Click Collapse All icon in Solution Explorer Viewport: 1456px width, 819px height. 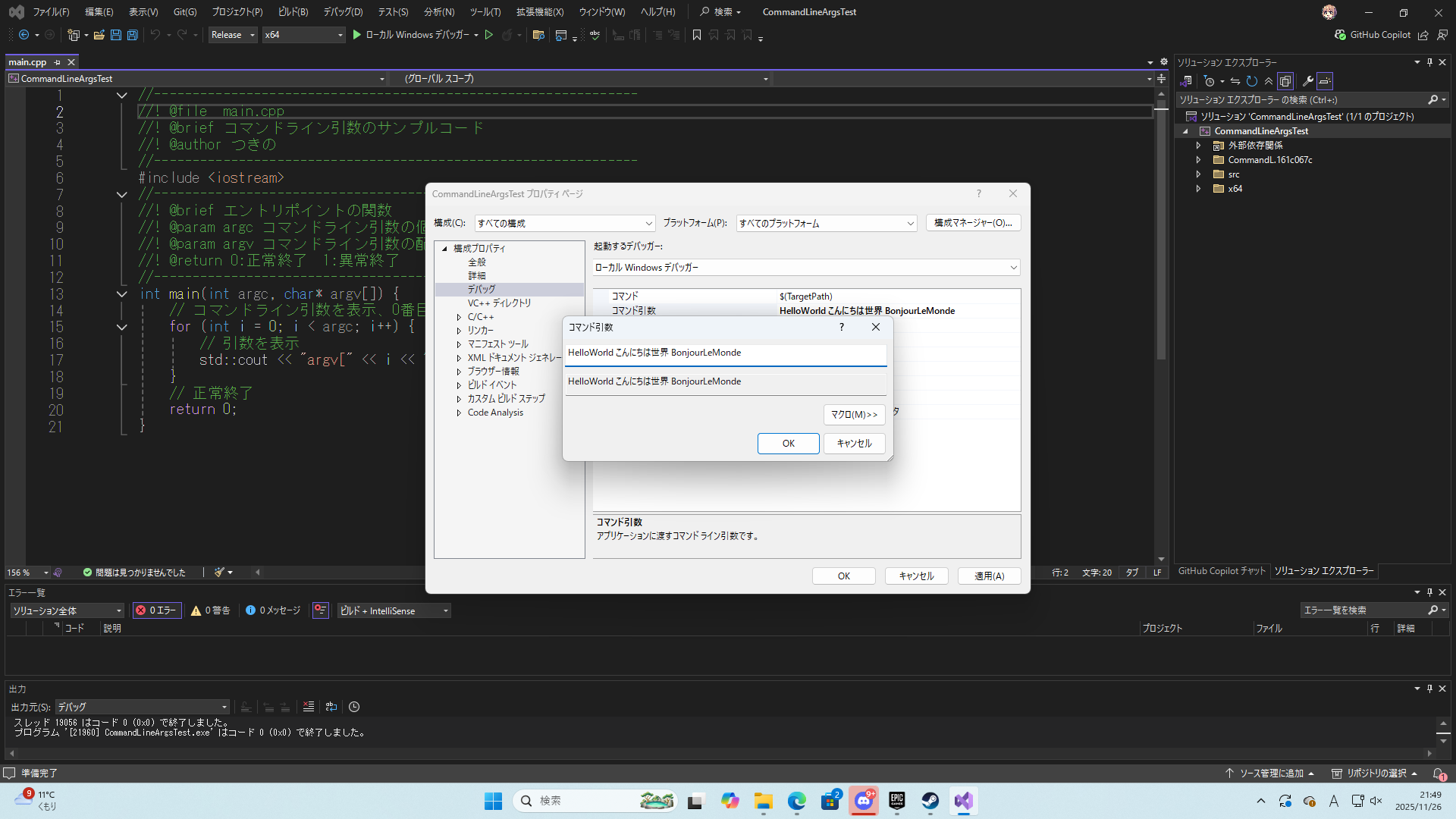tap(1269, 81)
